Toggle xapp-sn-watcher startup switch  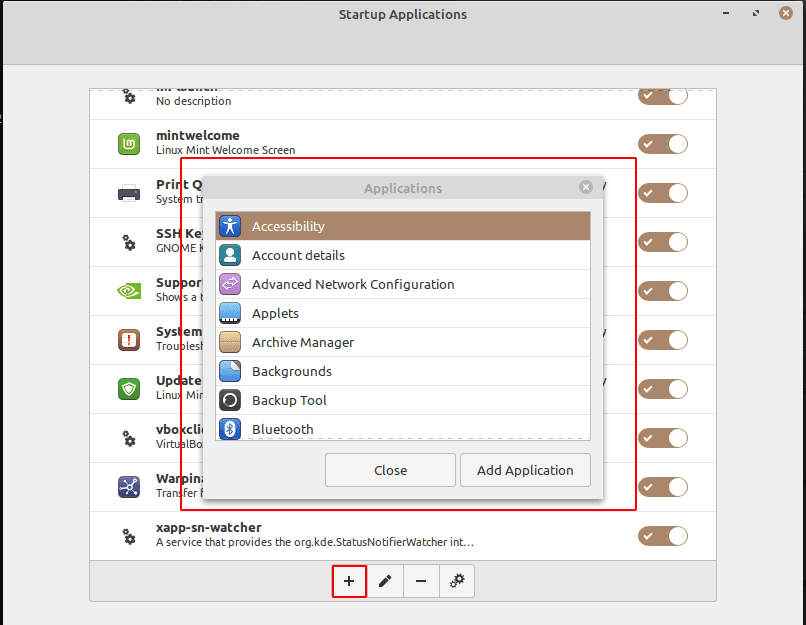click(663, 536)
